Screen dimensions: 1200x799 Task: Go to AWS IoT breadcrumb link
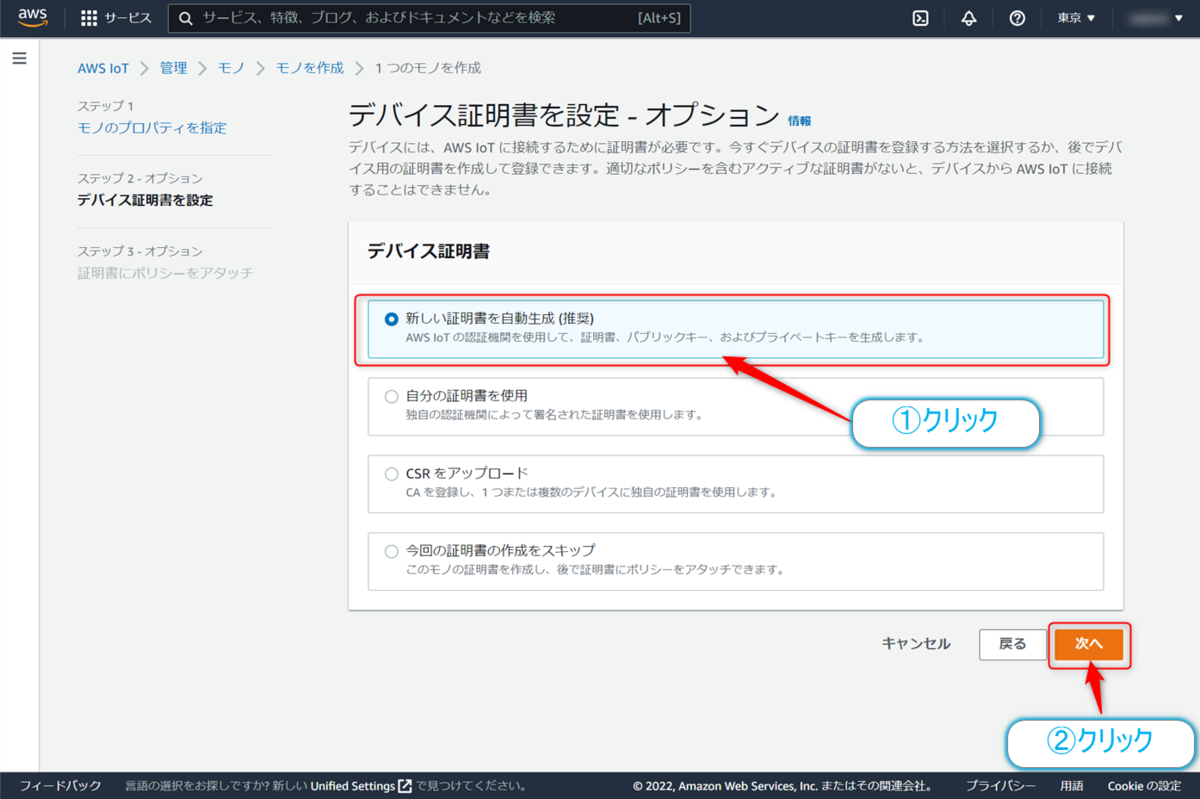coord(103,68)
